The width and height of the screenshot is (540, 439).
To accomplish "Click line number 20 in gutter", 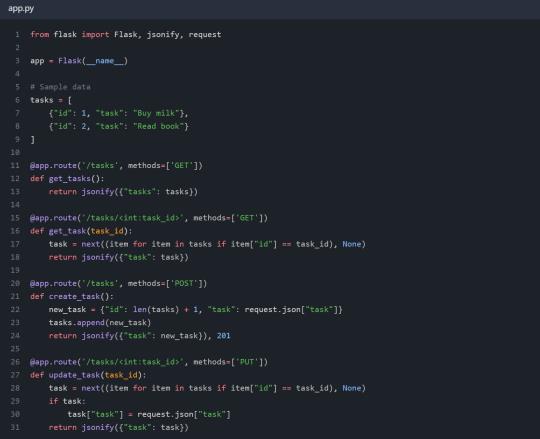I will pos(15,283).
